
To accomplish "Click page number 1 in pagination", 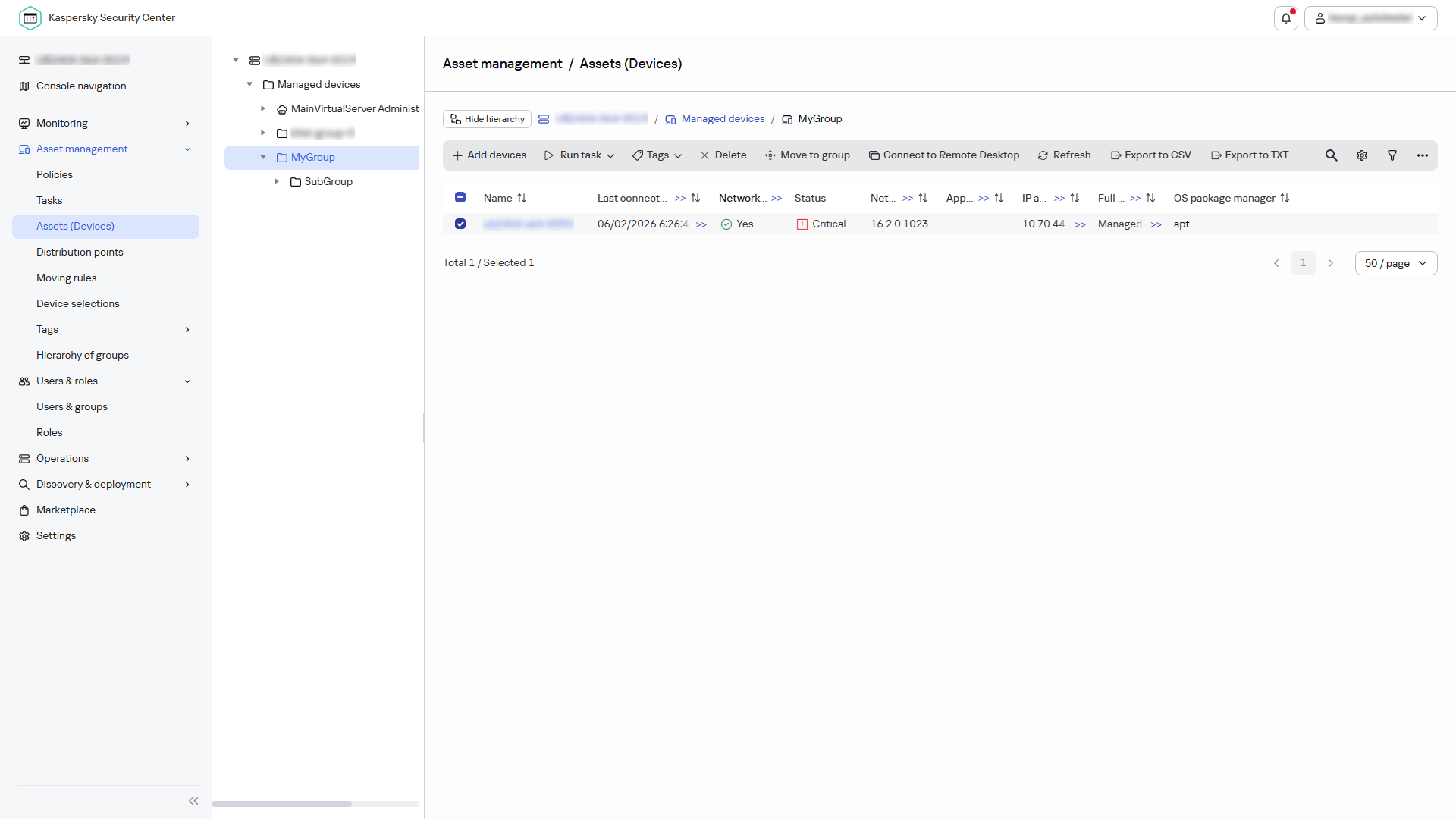I will pyautogui.click(x=1304, y=263).
